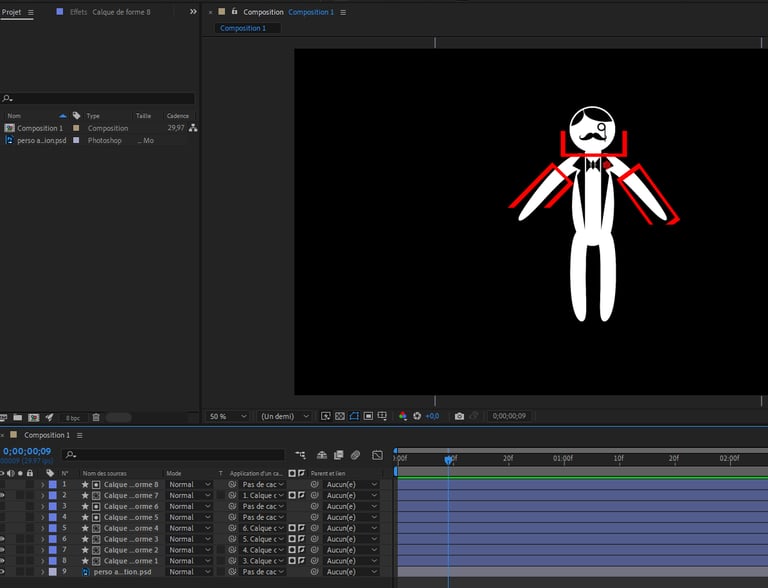
Task: Click the new composition icon in Project panel
Action: pos(34,417)
